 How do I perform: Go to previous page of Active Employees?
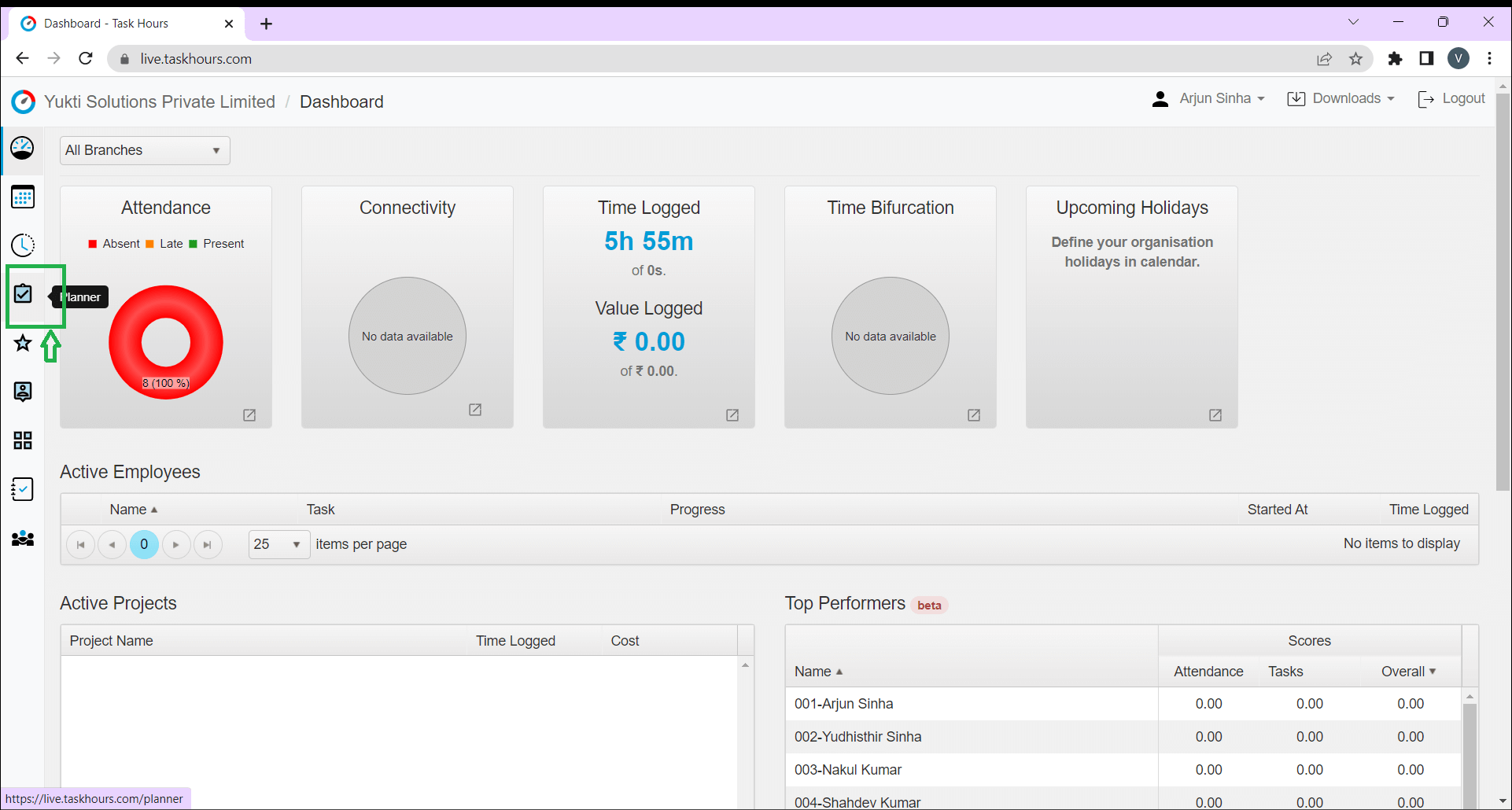pyautogui.click(x=112, y=544)
